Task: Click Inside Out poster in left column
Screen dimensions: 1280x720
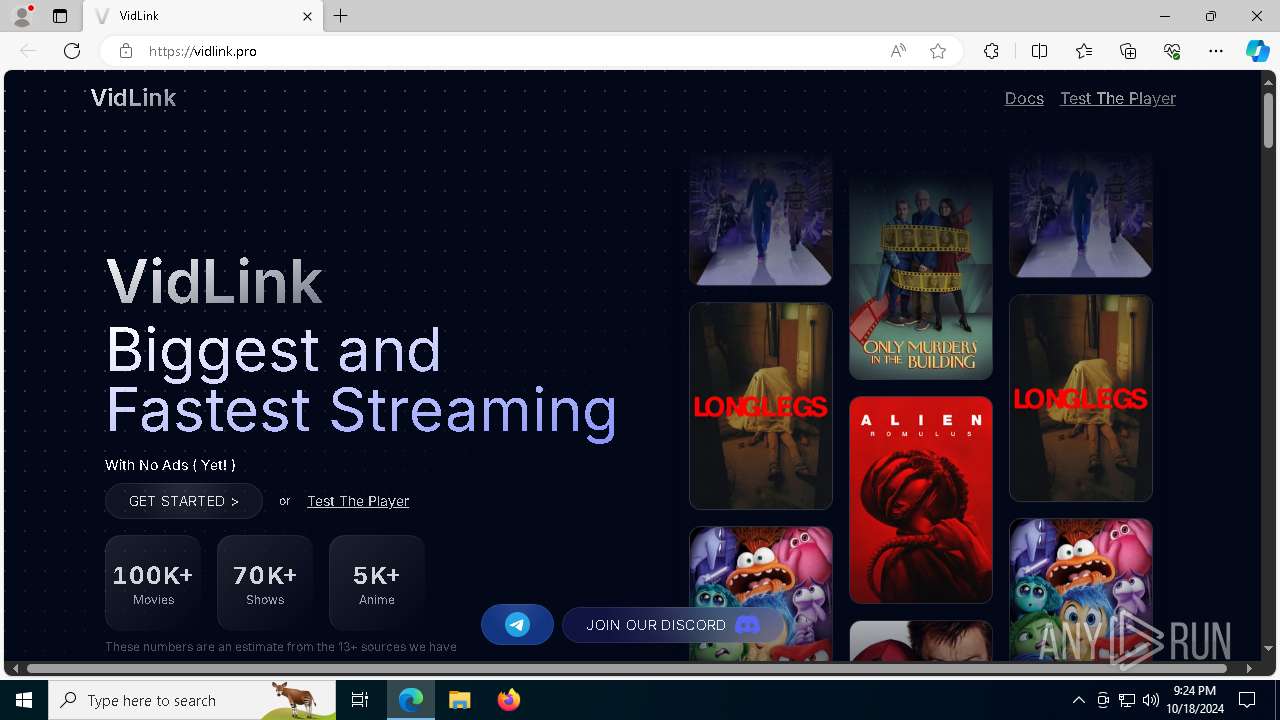Action: (x=761, y=594)
